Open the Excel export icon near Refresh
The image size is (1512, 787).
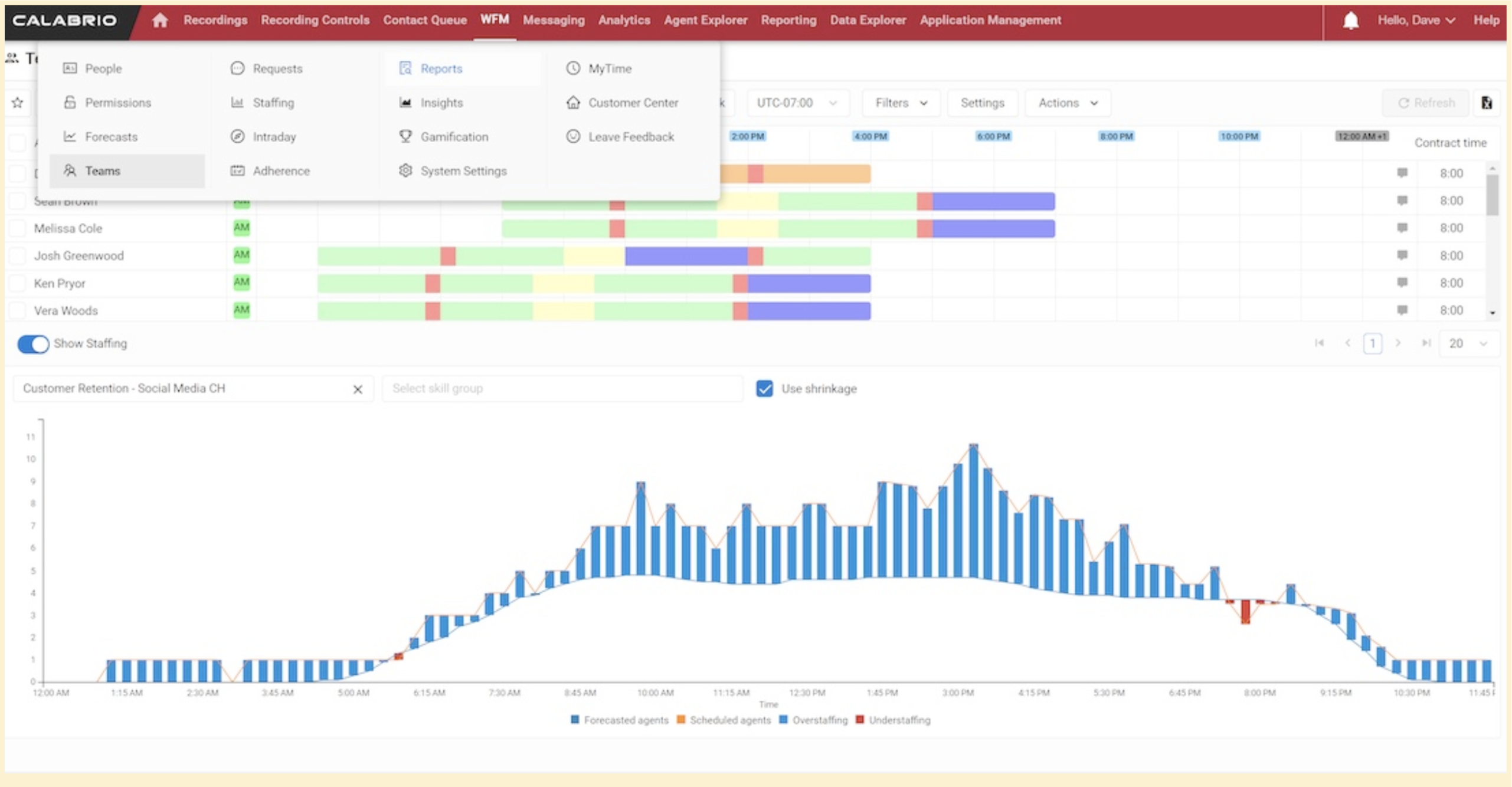click(1487, 103)
